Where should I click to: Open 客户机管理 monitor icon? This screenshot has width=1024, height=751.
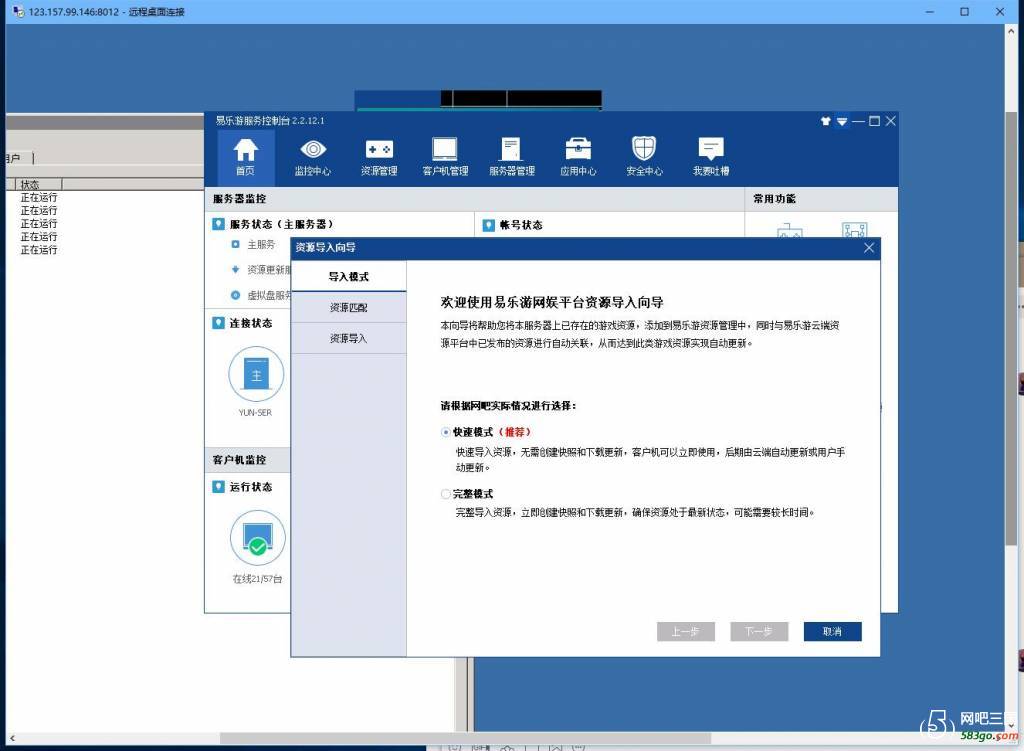445,157
